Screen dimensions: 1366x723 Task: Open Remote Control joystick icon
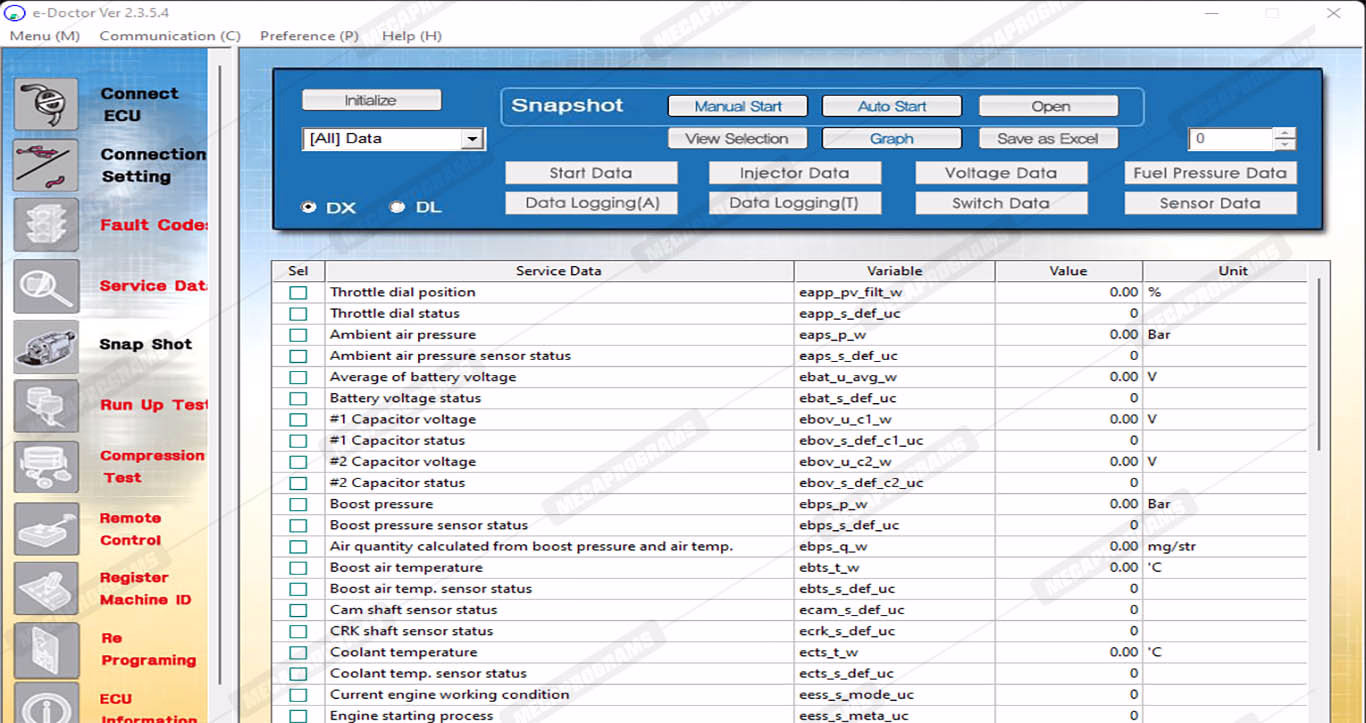point(46,529)
